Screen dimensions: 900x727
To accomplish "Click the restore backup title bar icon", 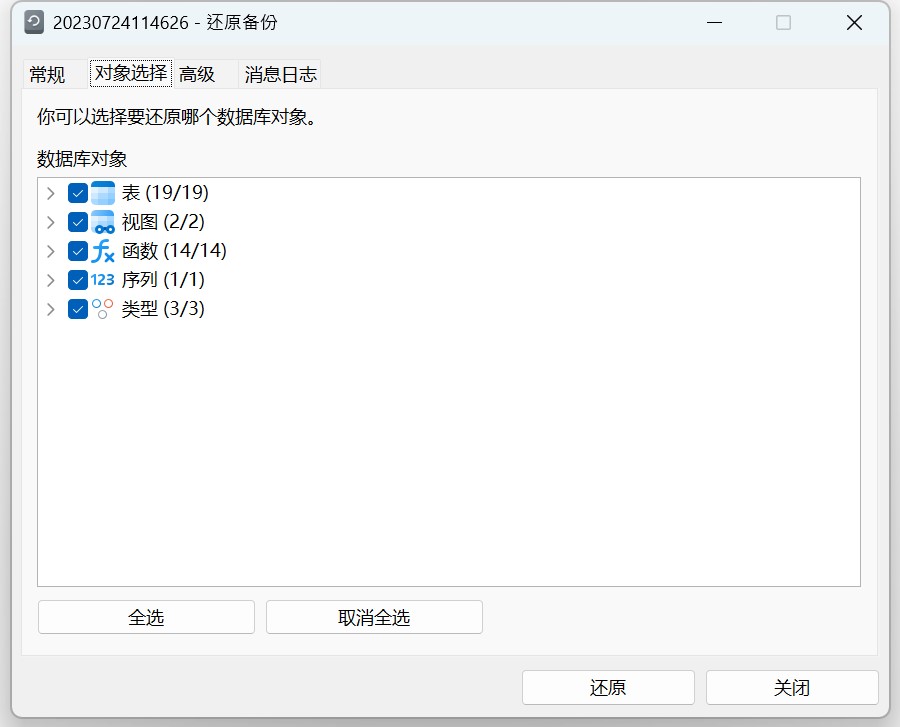I will click(34, 23).
